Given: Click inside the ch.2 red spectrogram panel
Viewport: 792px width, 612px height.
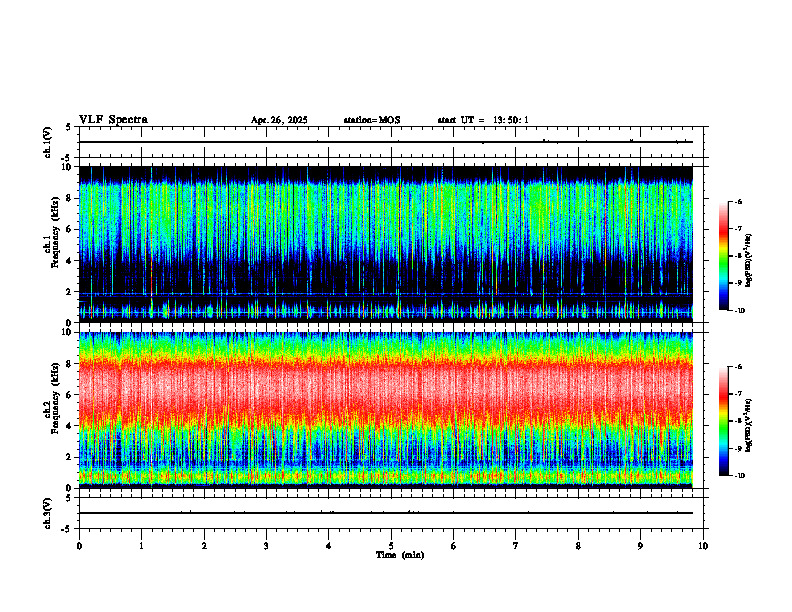Looking at the screenshot, I should click(x=386, y=410).
